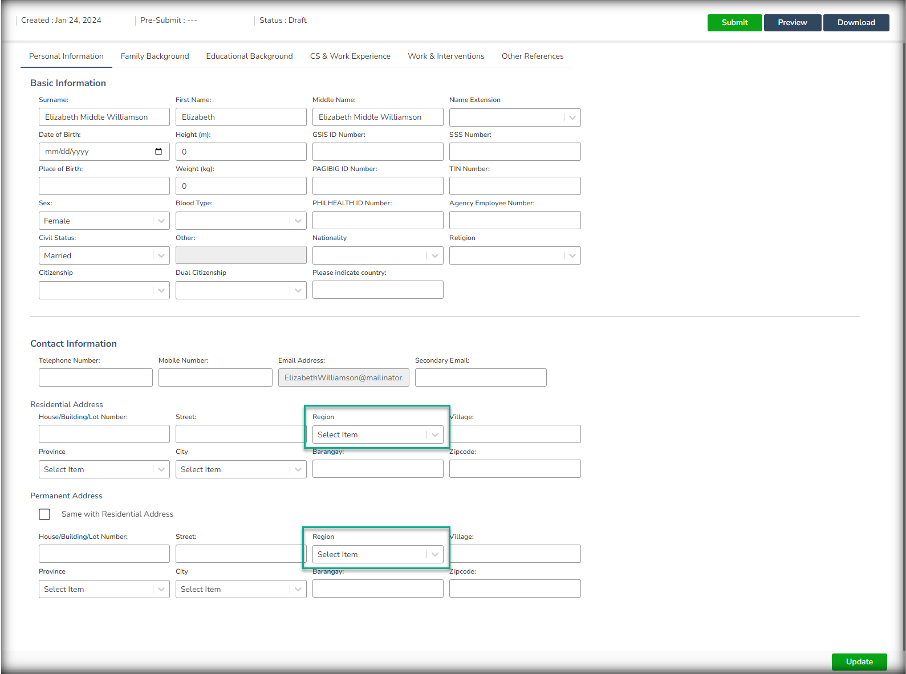Focus the TIN Number text field

(514, 186)
